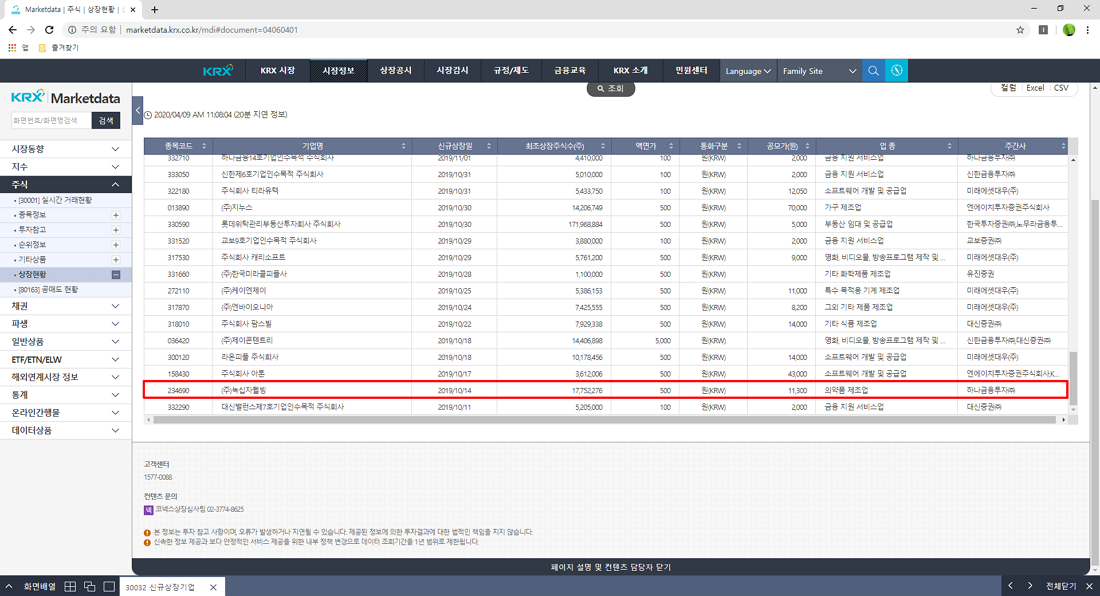Go back in the browser
The height and width of the screenshot is (596, 1100).
point(13,30)
